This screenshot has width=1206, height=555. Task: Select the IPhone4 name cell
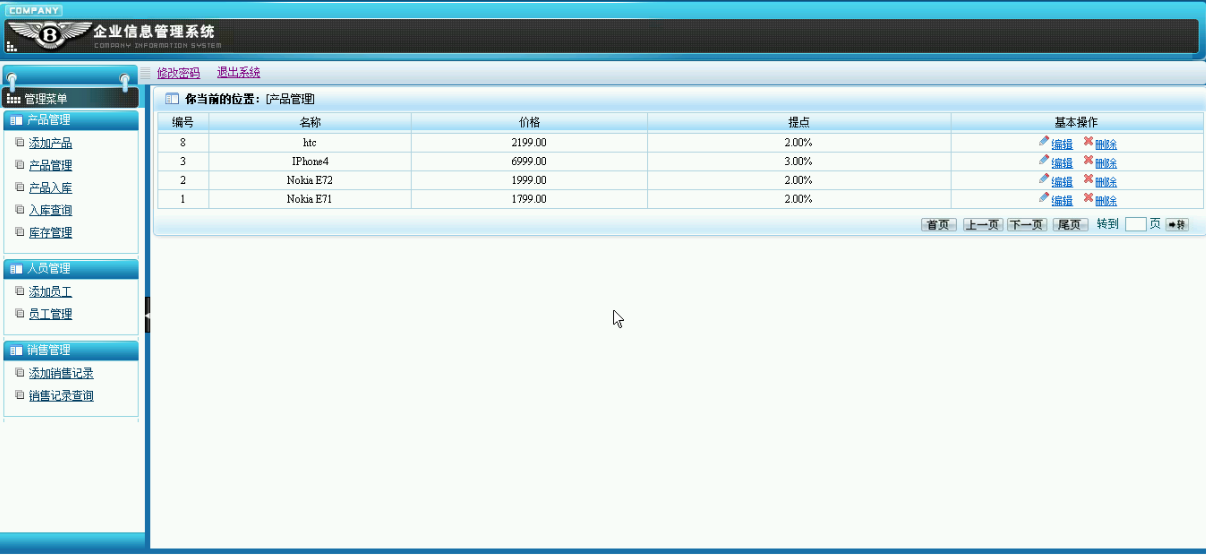[310, 161]
